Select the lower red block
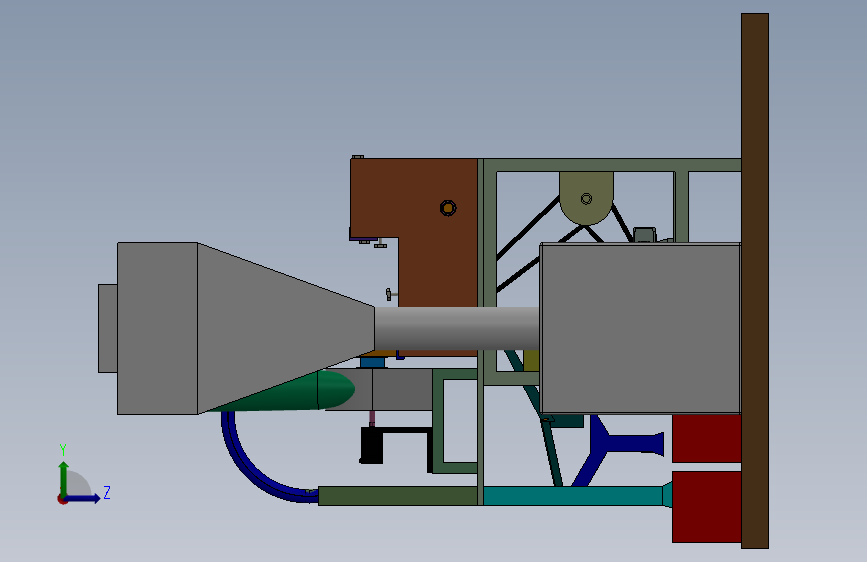Screen dimensions: 867x562 coord(707,507)
